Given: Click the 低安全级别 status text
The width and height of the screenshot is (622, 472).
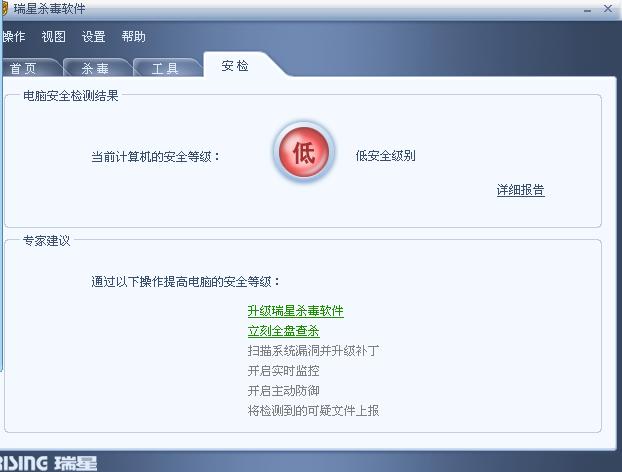Looking at the screenshot, I should [386, 156].
